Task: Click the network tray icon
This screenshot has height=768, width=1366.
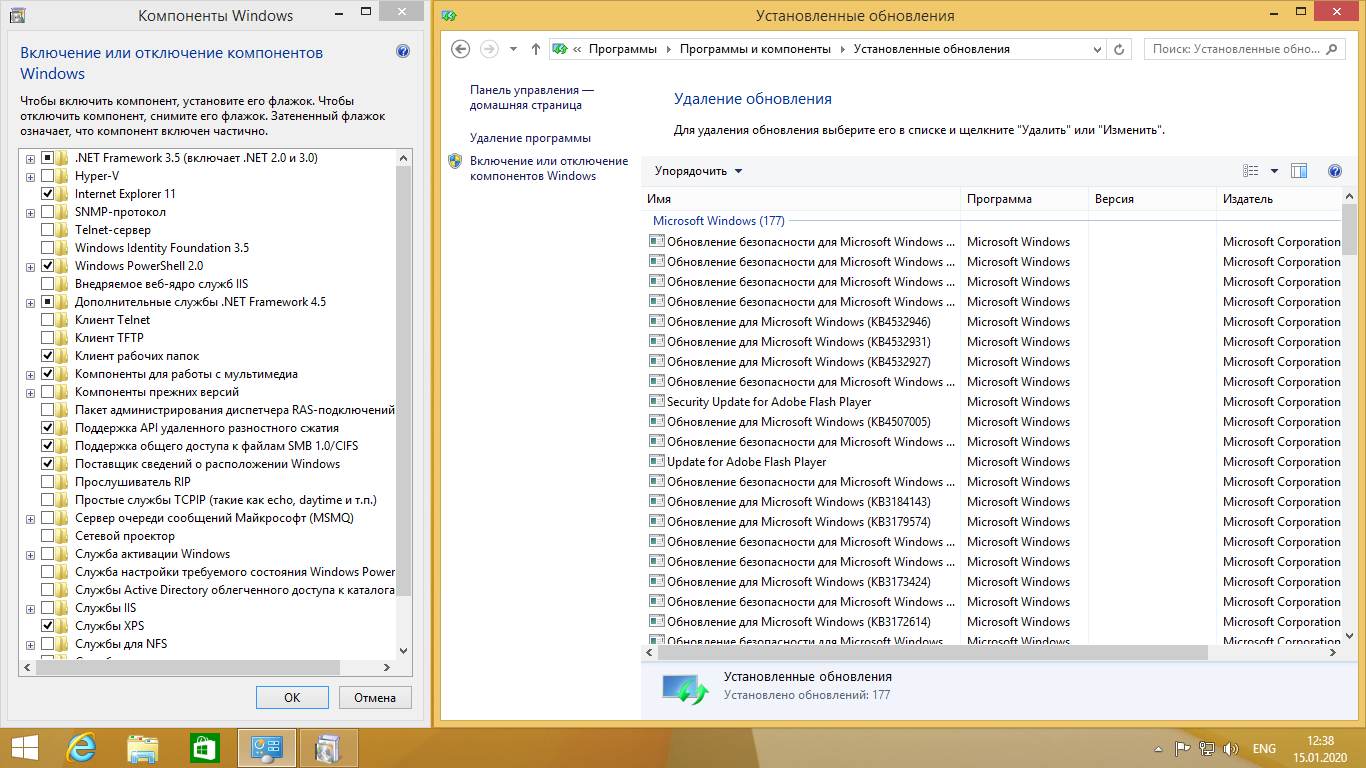Action: [1208, 749]
